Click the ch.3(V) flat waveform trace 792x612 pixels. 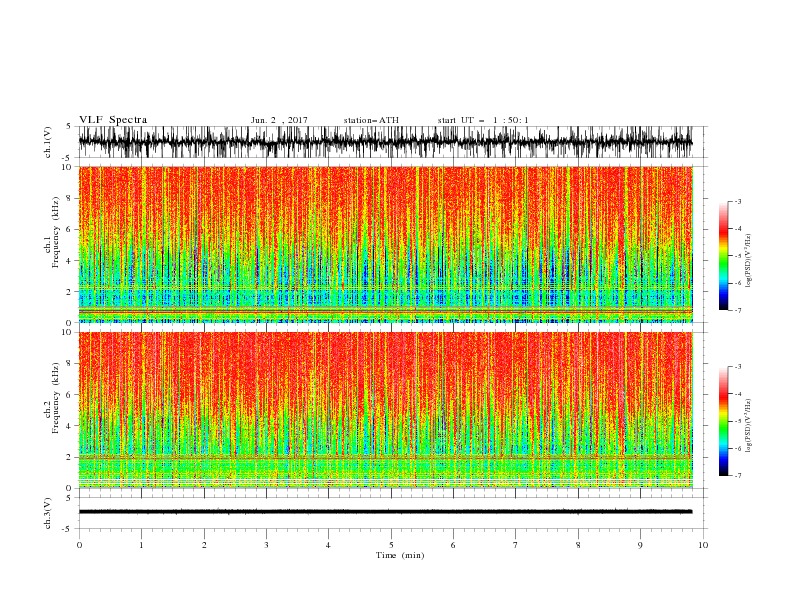(x=385, y=512)
